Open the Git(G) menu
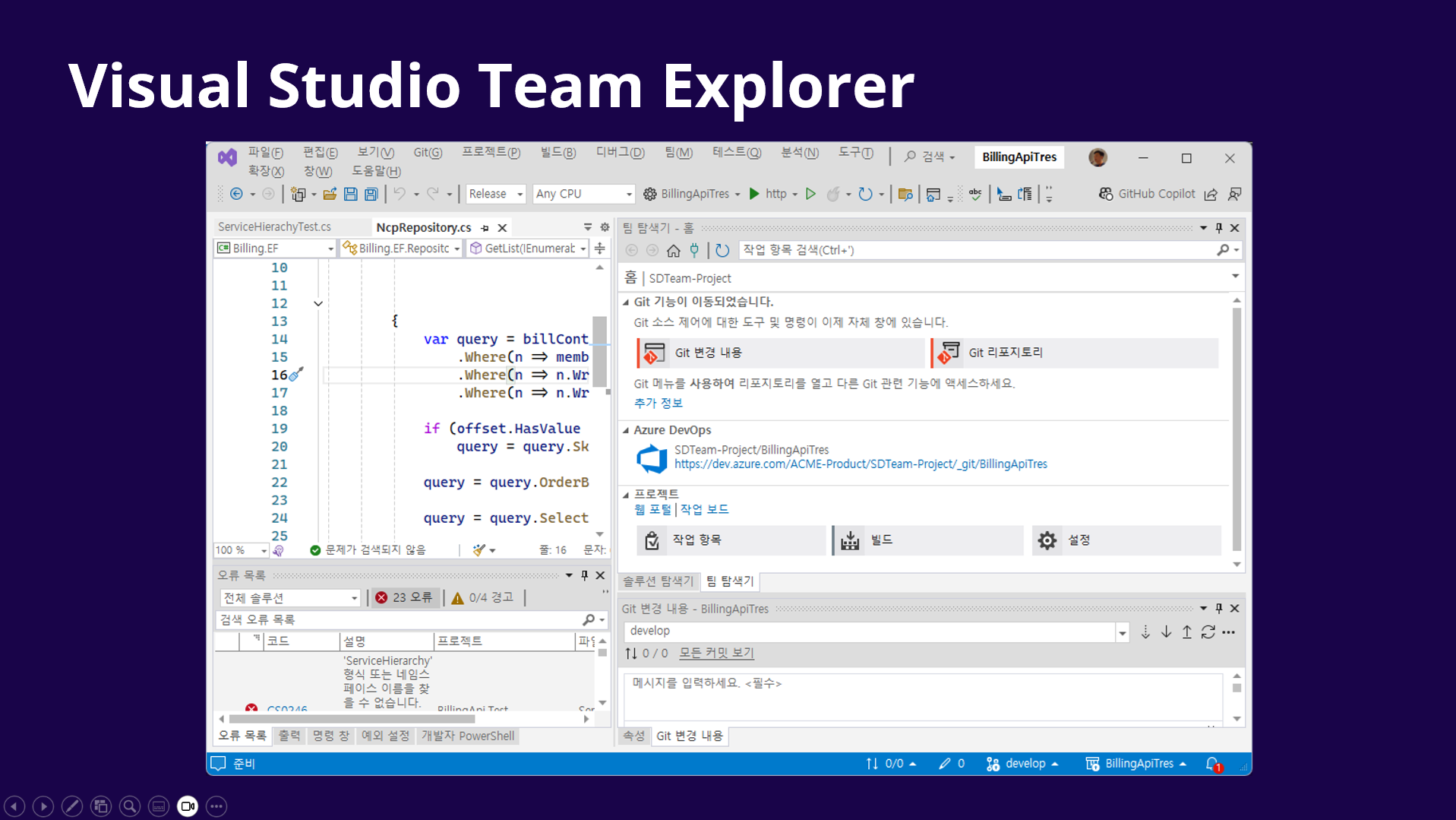 pos(428,153)
